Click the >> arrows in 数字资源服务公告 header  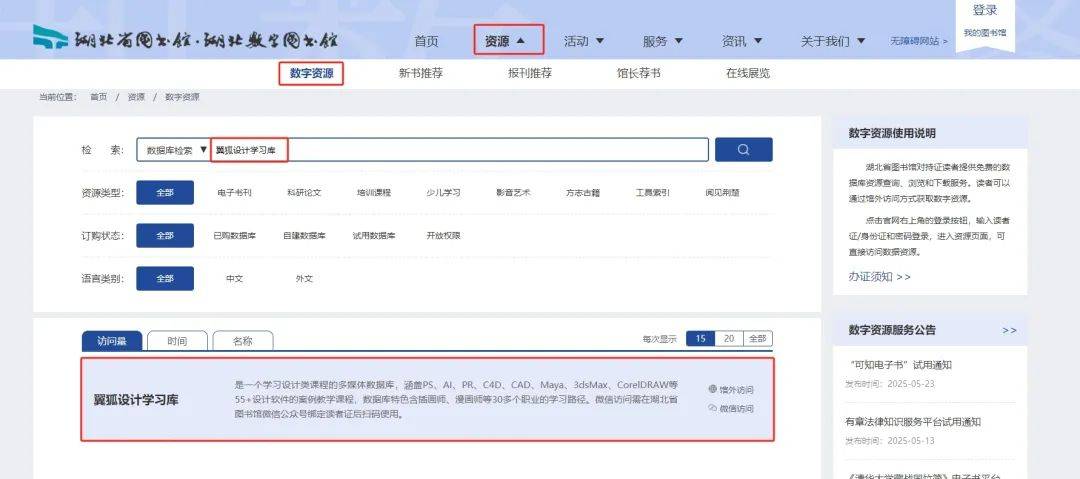(1009, 330)
